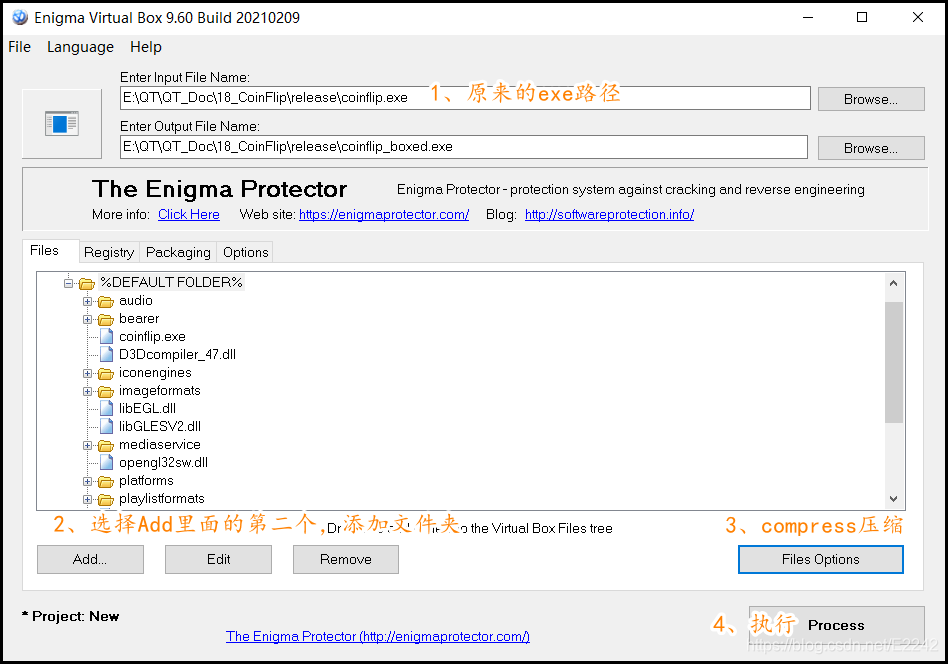This screenshot has height=664, width=948.
Task: Click the coinflip.exe file icon
Action: [x=106, y=336]
